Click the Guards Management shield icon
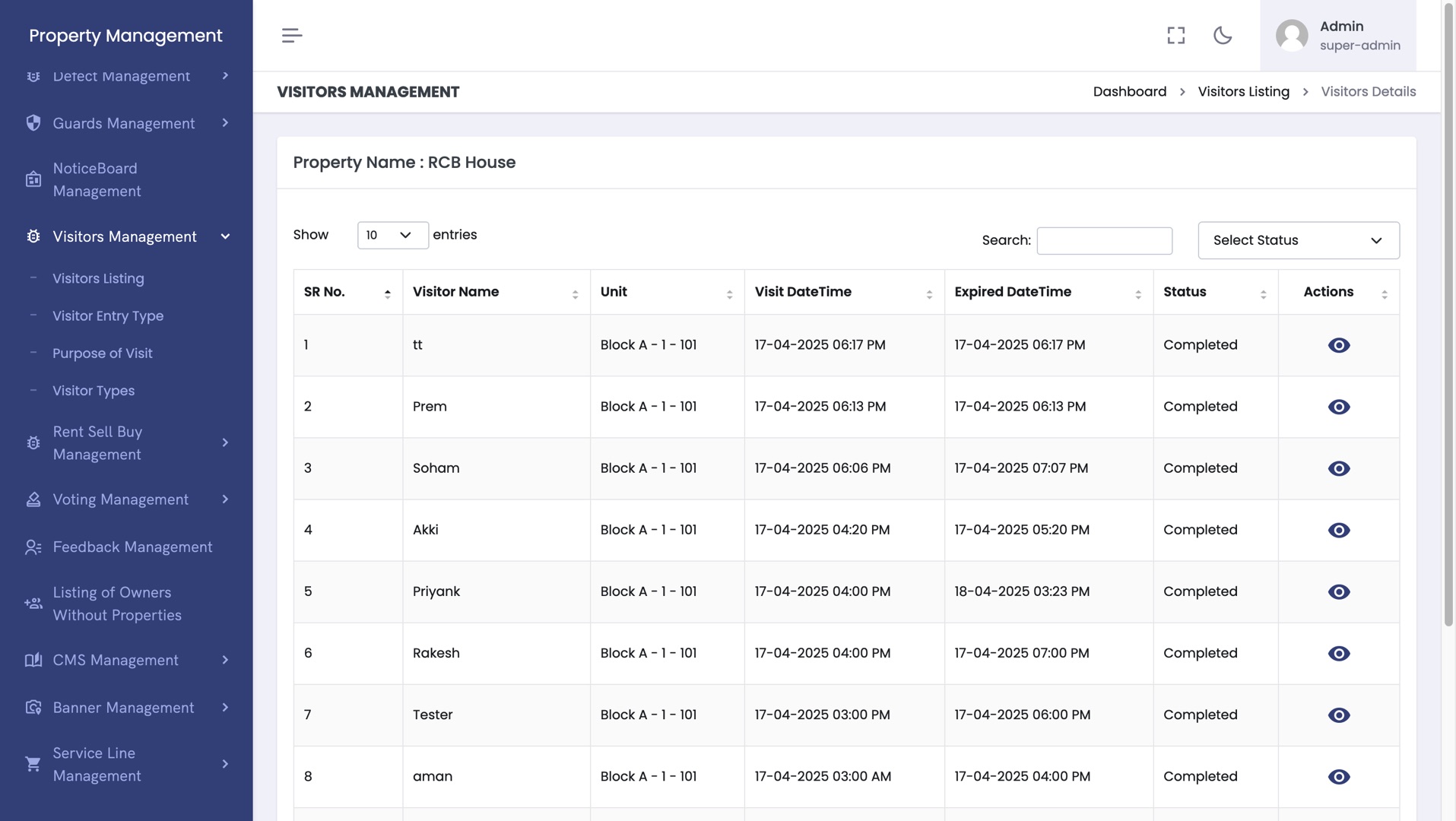The width and height of the screenshot is (1456, 821). [33, 123]
